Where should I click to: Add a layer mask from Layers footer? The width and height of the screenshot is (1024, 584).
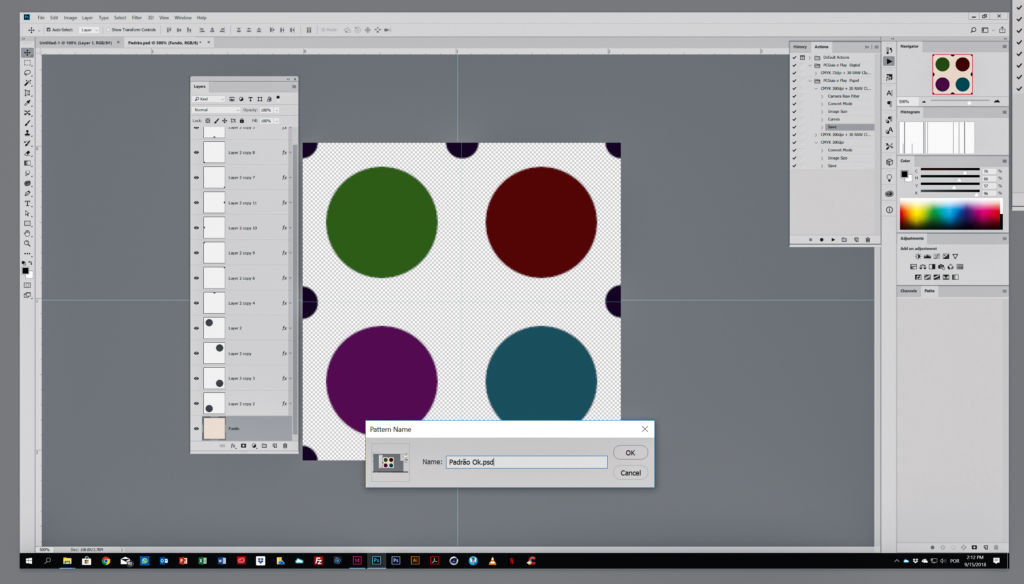(x=244, y=446)
